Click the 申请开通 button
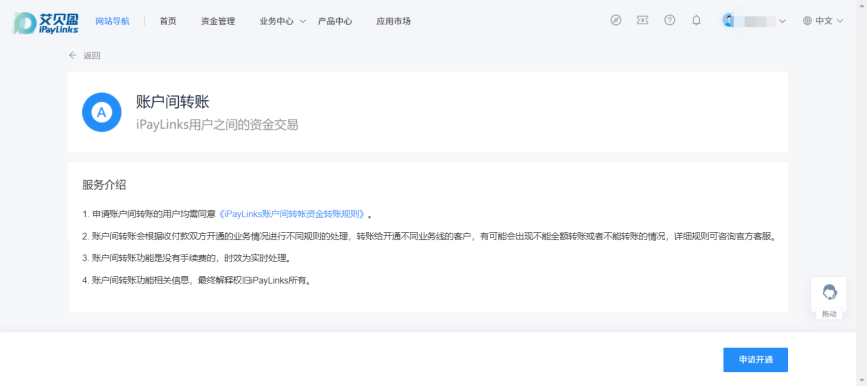867x386 pixels. point(755,360)
